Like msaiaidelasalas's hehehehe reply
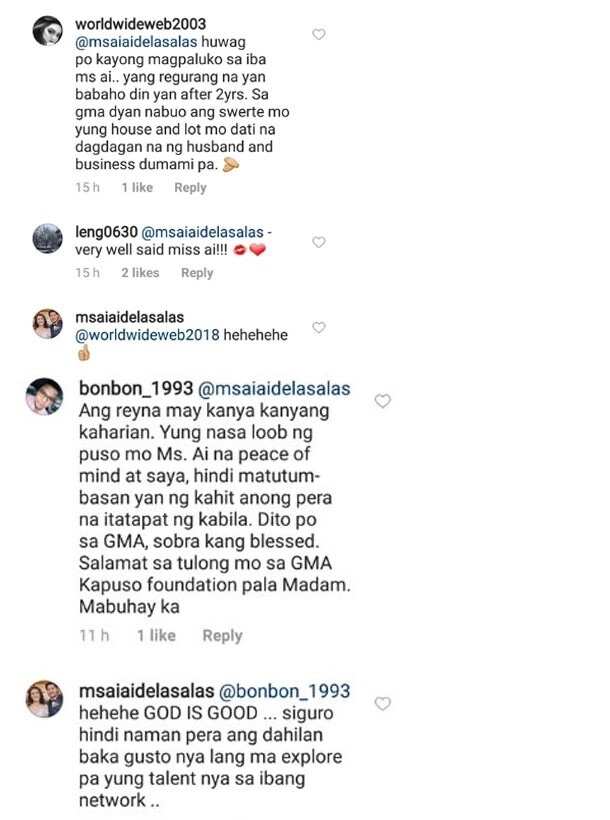 [x=319, y=327]
